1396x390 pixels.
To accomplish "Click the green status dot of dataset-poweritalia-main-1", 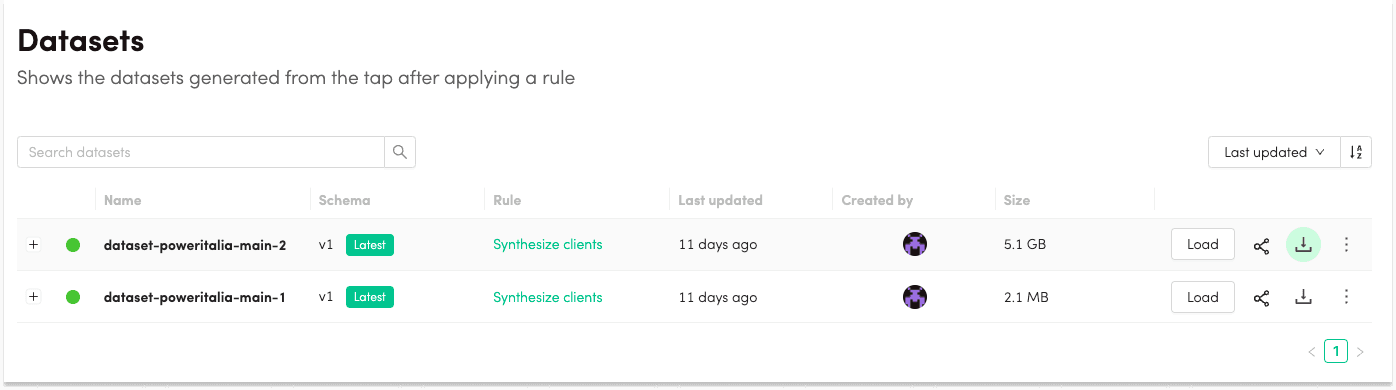I will (x=73, y=297).
